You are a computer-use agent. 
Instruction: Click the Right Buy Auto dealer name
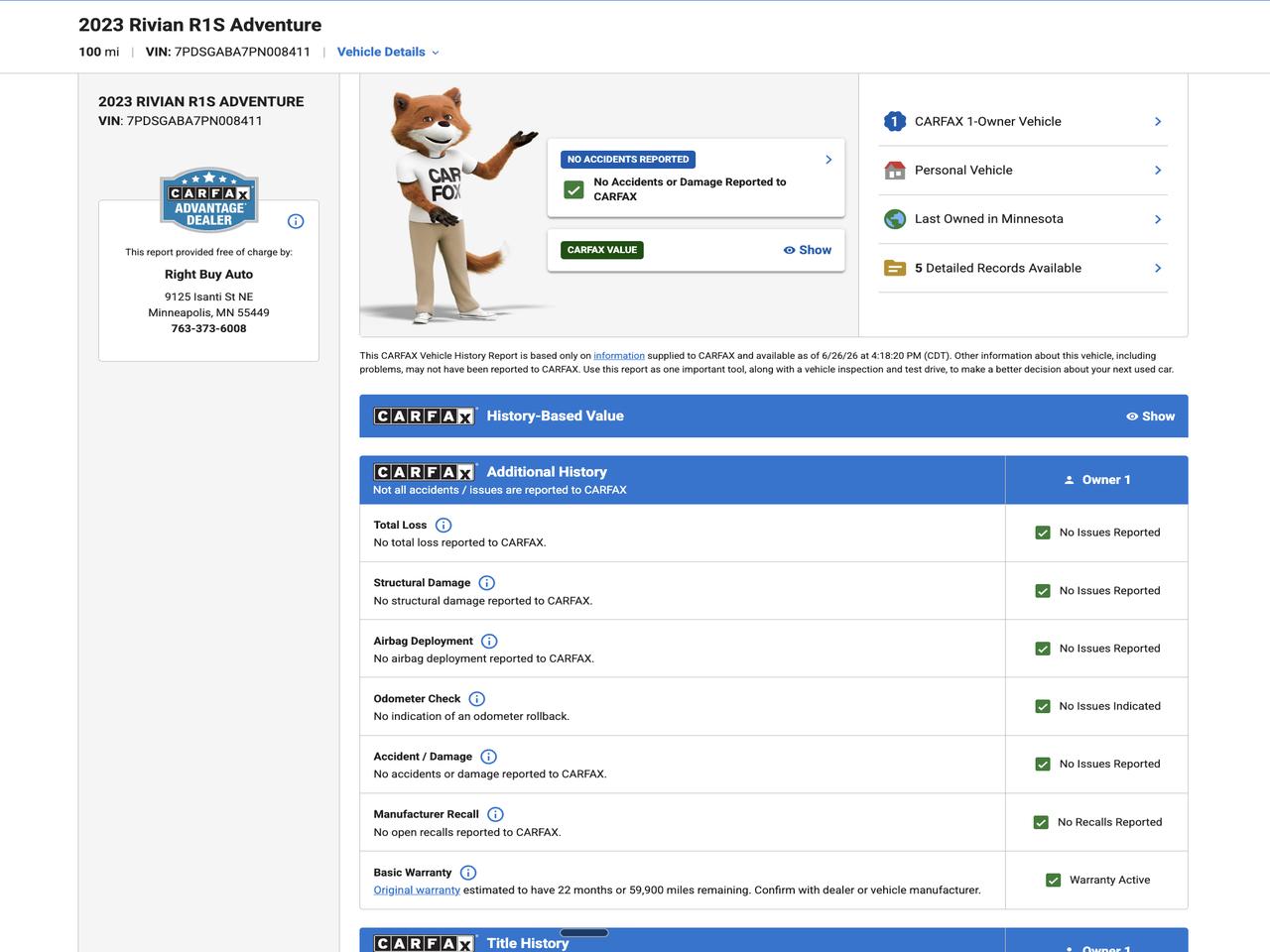208,275
